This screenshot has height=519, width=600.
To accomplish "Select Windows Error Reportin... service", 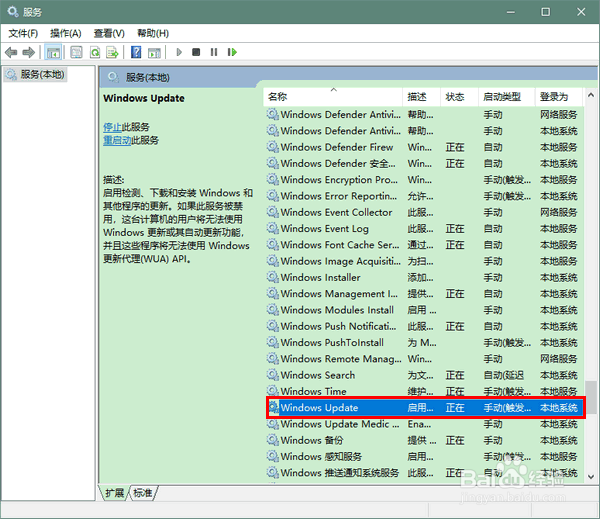I will 424,196.
